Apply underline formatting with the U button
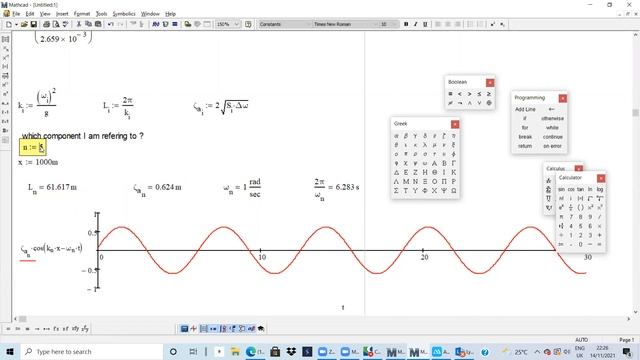 [x=425, y=24]
